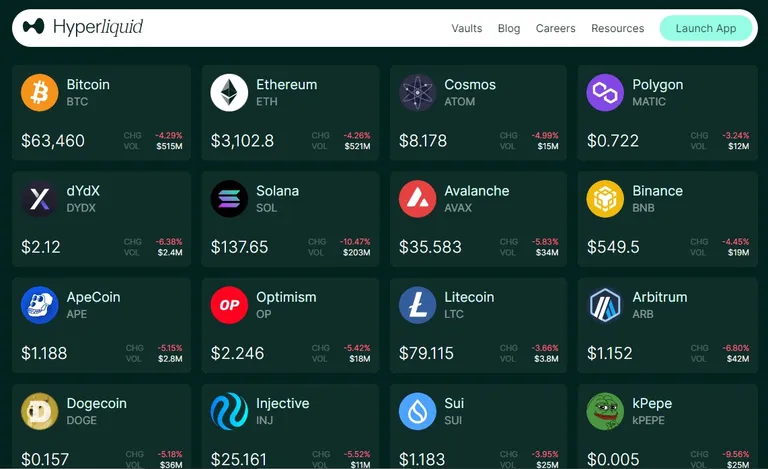
Task: Click dYdX's -6.38% change value
Action: click(169, 242)
